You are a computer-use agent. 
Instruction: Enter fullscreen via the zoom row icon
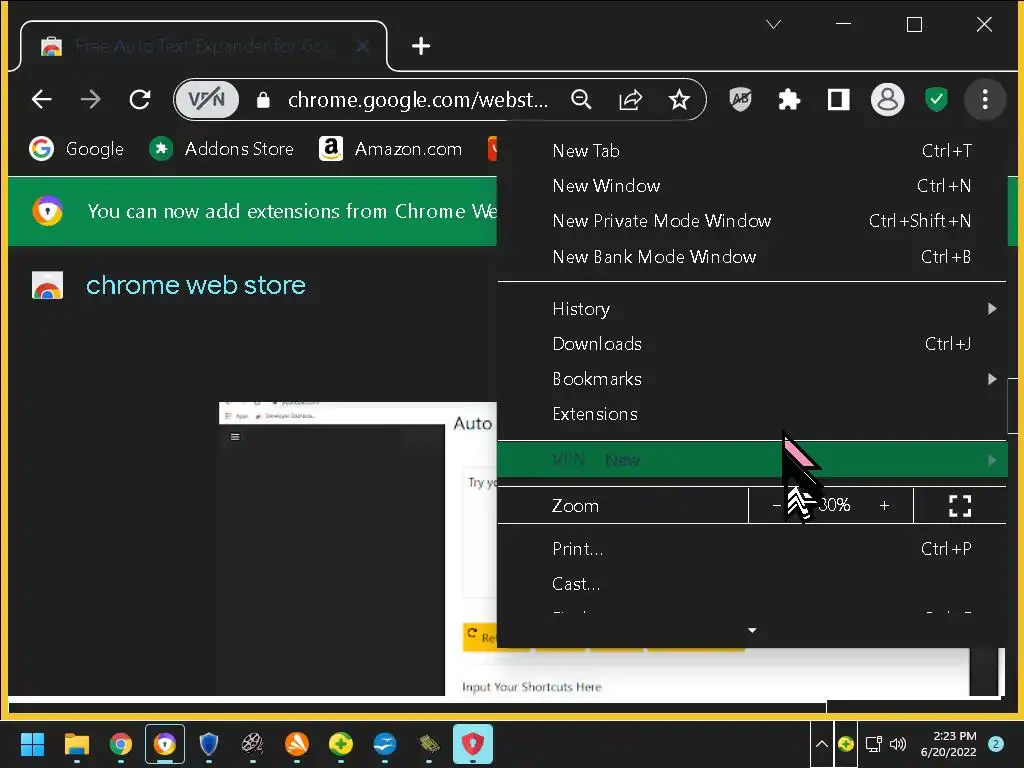(959, 505)
